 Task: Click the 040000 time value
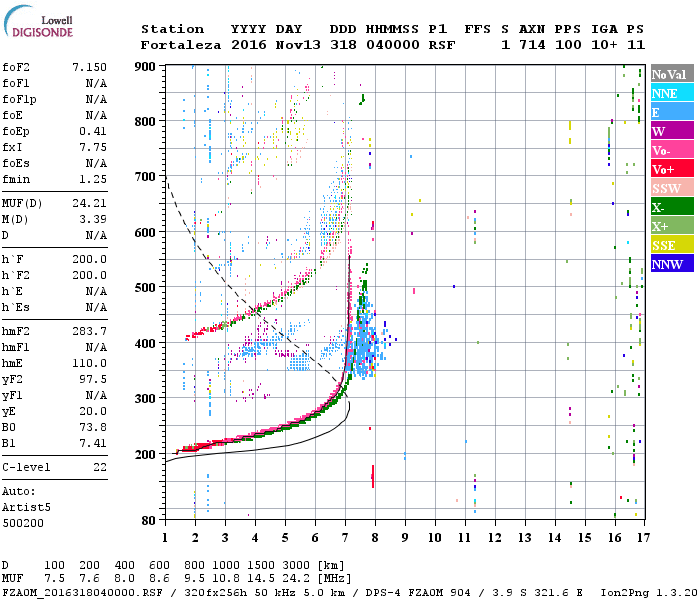click(x=393, y=45)
